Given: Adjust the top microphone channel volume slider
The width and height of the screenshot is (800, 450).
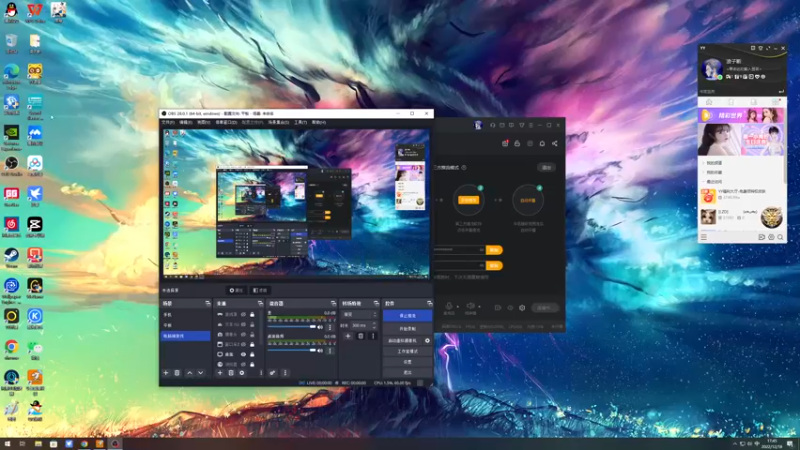Looking at the screenshot, I should [x=291, y=327].
